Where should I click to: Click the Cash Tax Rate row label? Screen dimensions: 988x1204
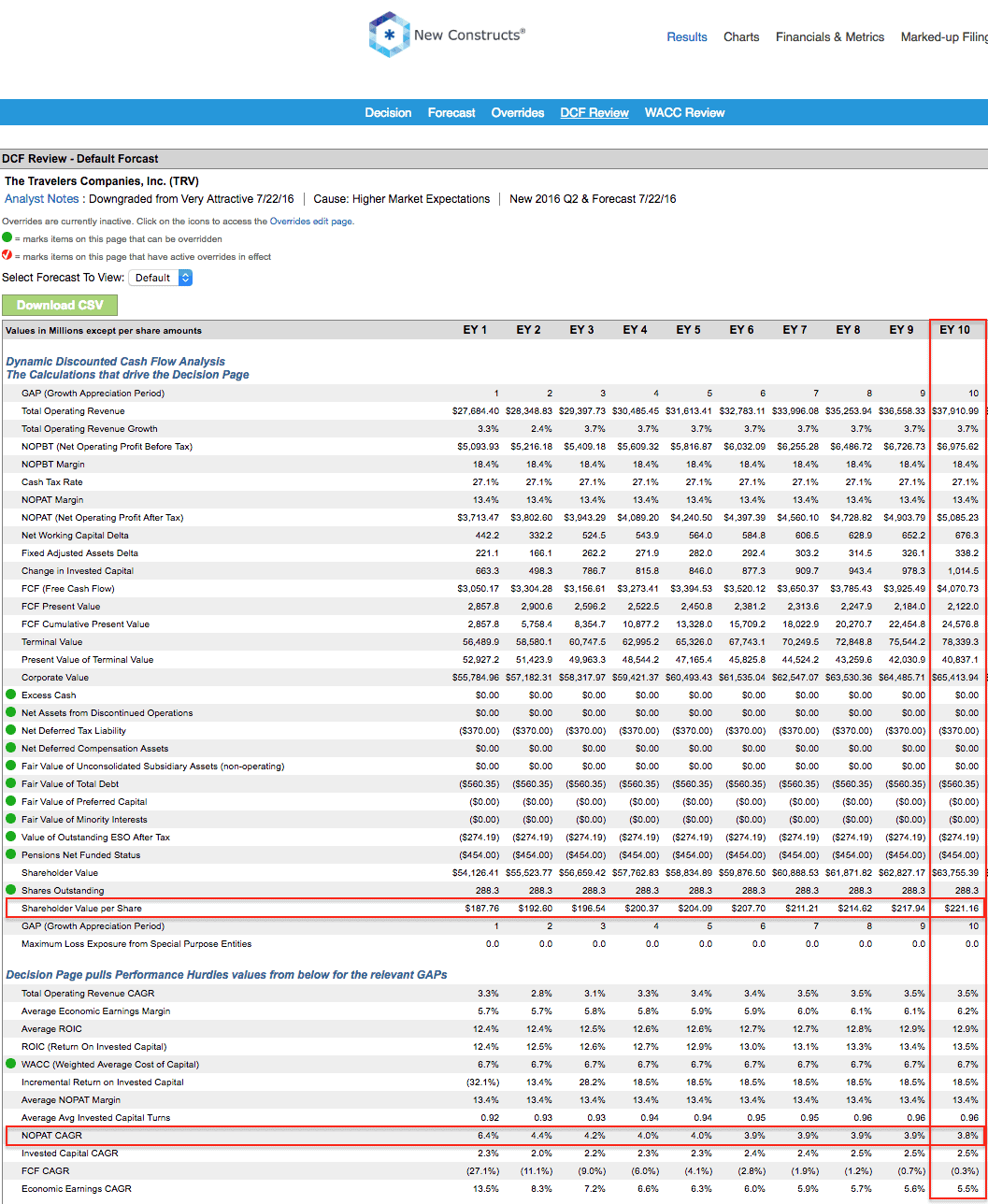52,482
